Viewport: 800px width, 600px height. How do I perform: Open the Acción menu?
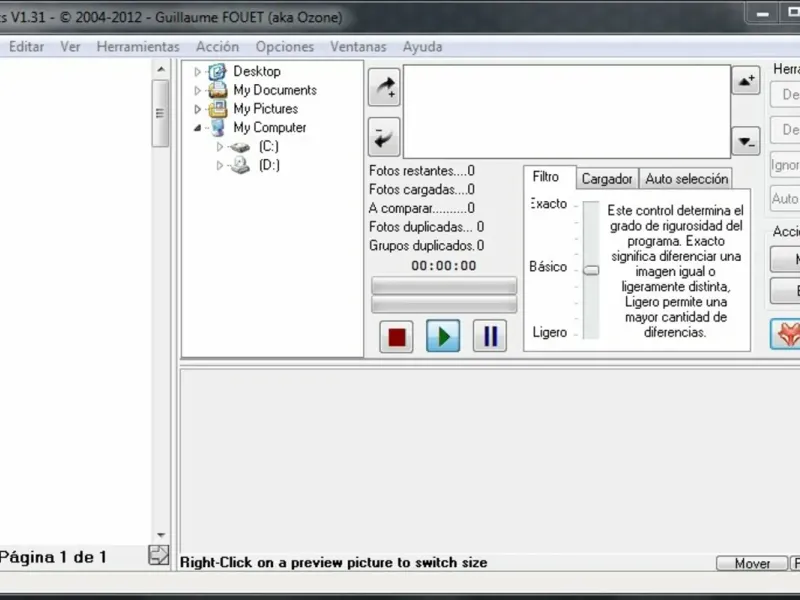(217, 47)
